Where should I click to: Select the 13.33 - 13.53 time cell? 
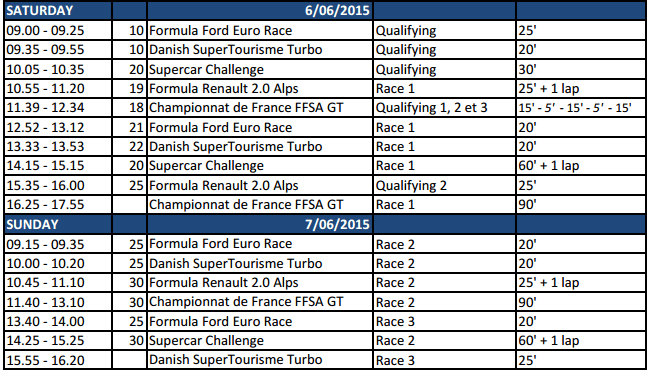(58, 147)
